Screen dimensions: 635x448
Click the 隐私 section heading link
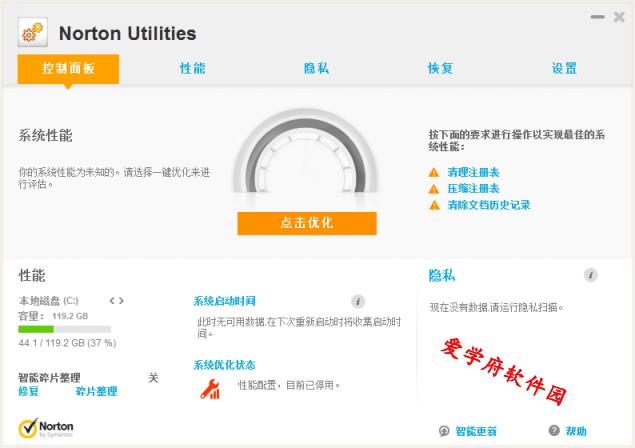(x=442, y=276)
